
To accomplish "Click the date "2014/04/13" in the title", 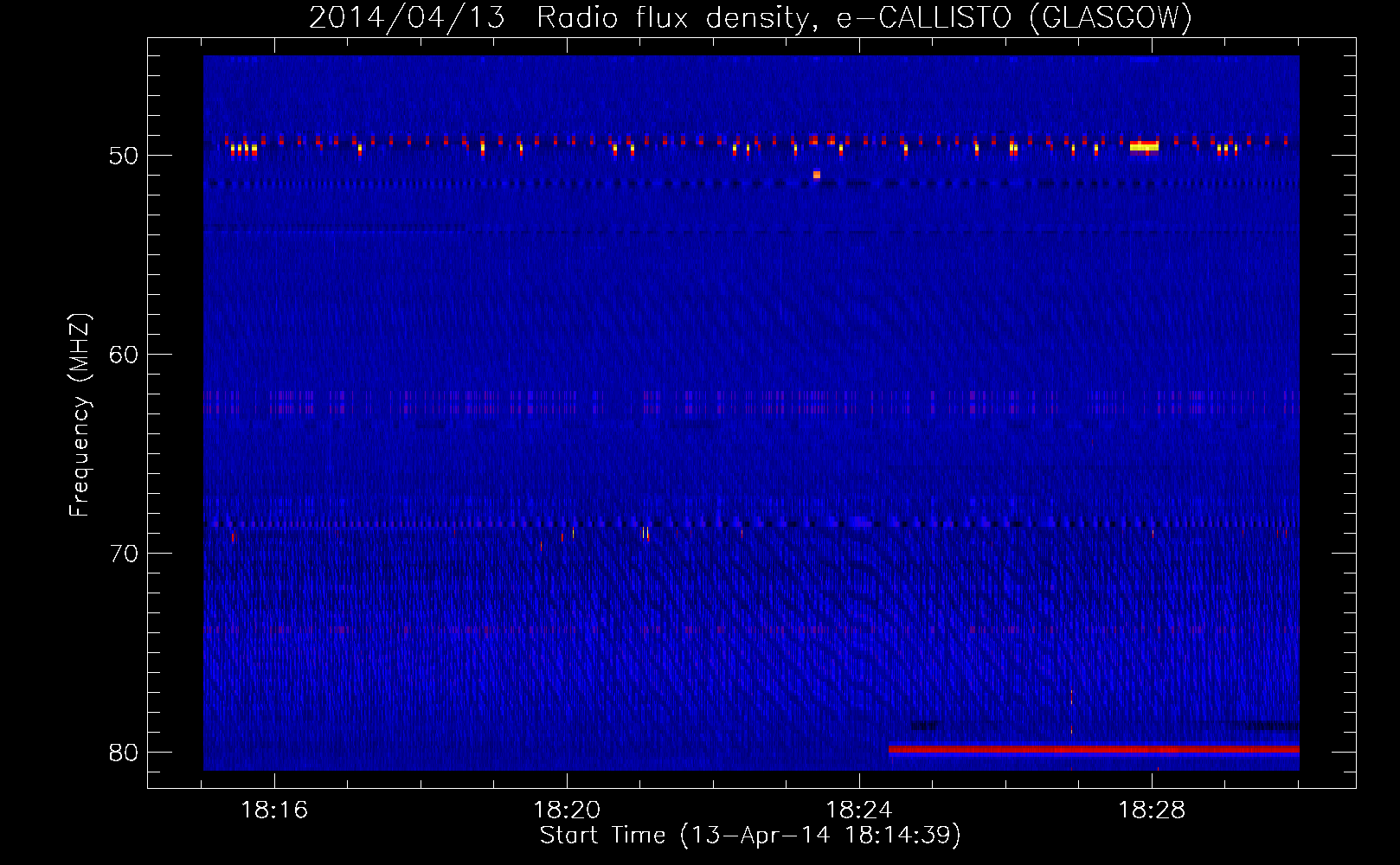I will [407, 17].
